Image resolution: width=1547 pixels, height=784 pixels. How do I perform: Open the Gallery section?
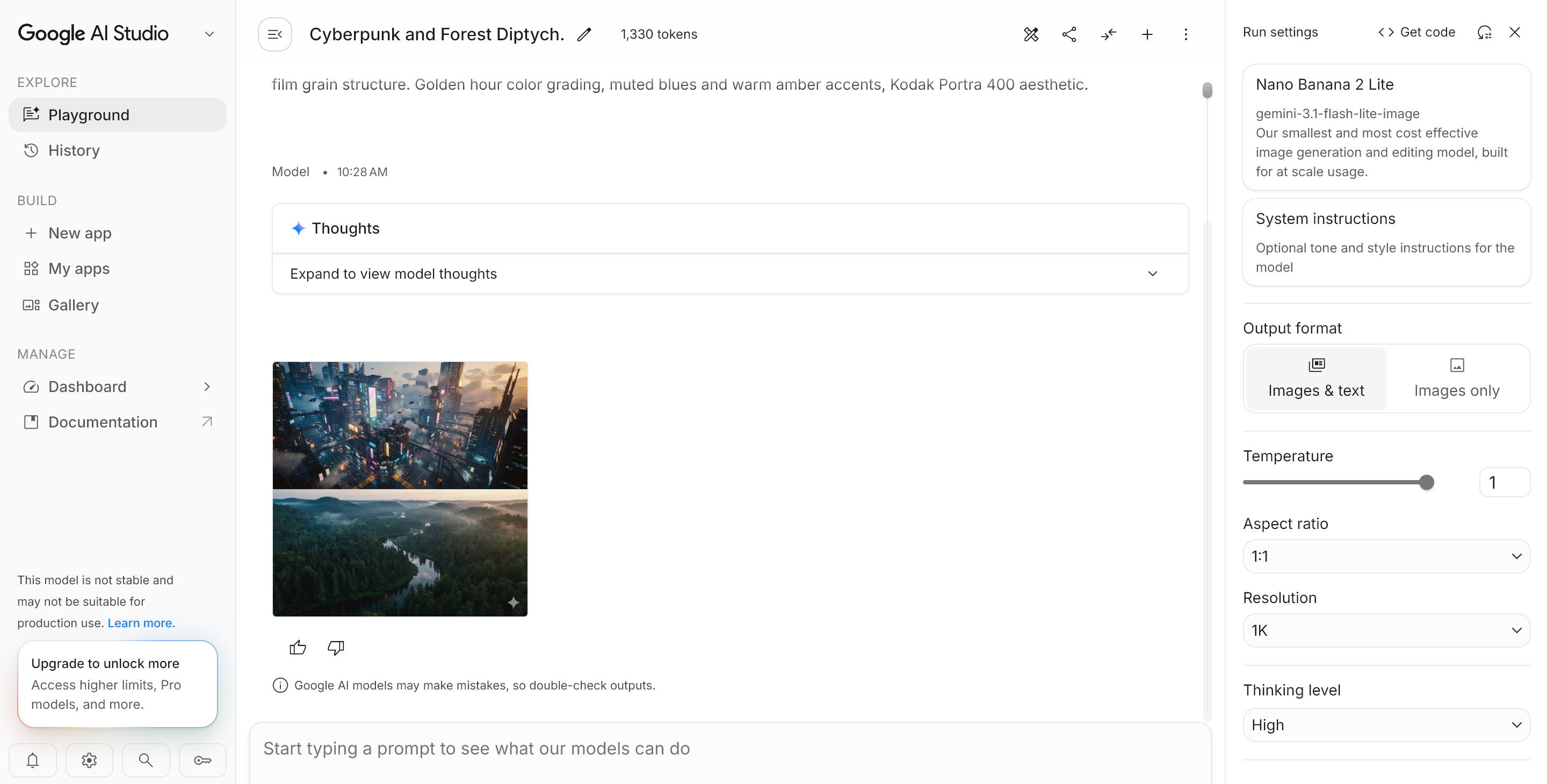[x=118, y=305]
